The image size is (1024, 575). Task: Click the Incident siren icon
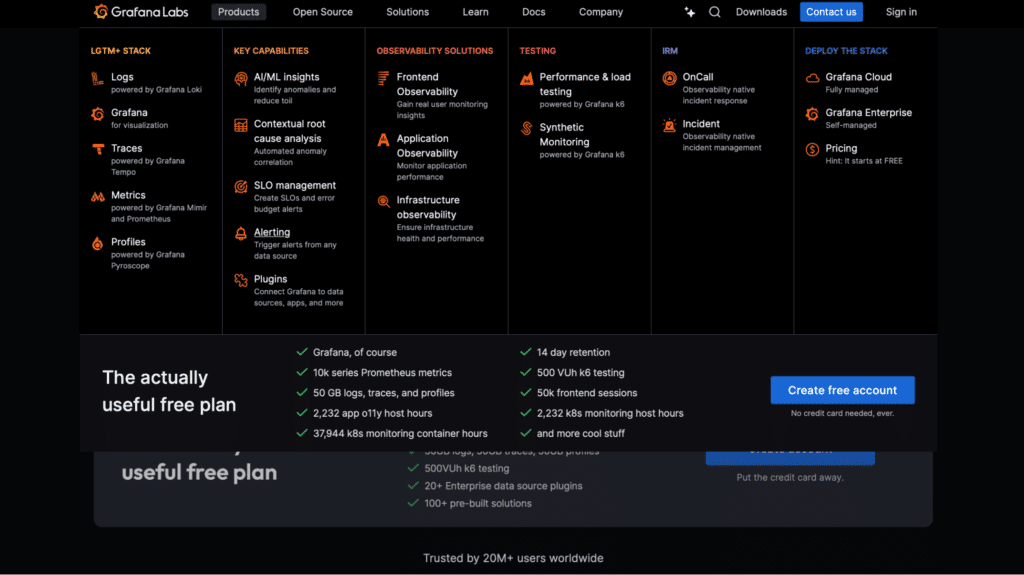tap(669, 125)
